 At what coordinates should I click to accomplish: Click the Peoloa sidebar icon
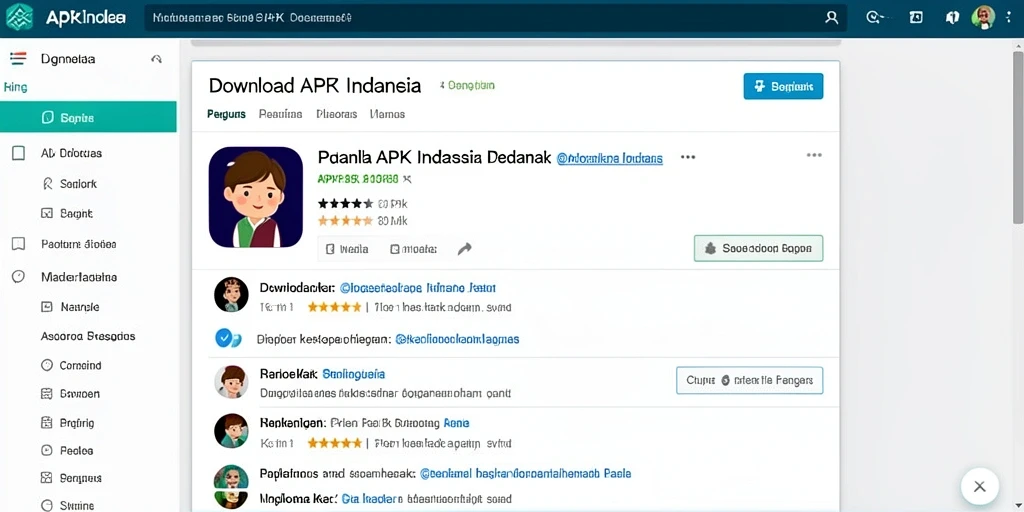point(47,451)
